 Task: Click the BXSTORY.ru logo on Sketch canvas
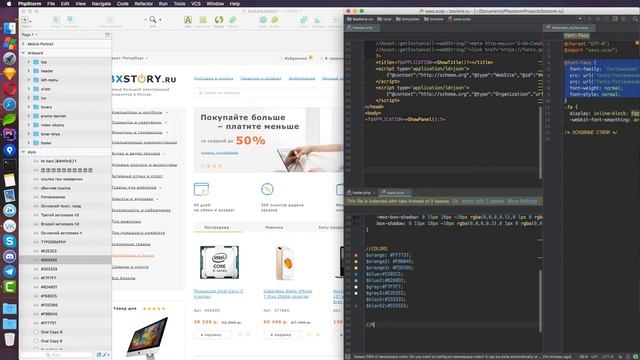(x=144, y=78)
